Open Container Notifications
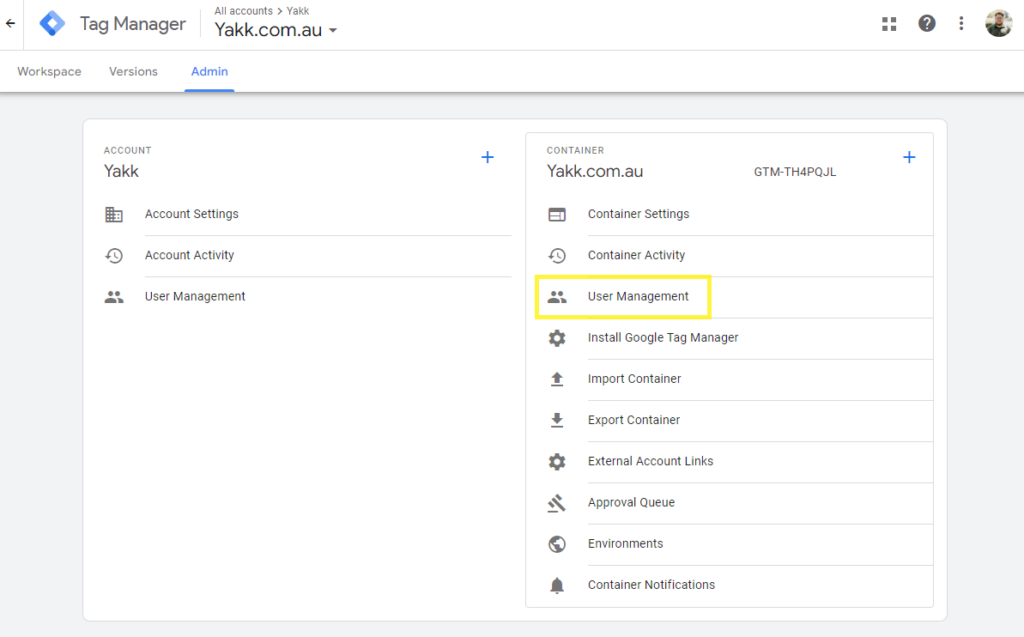Screen dimensions: 1024x637 coord(651,585)
